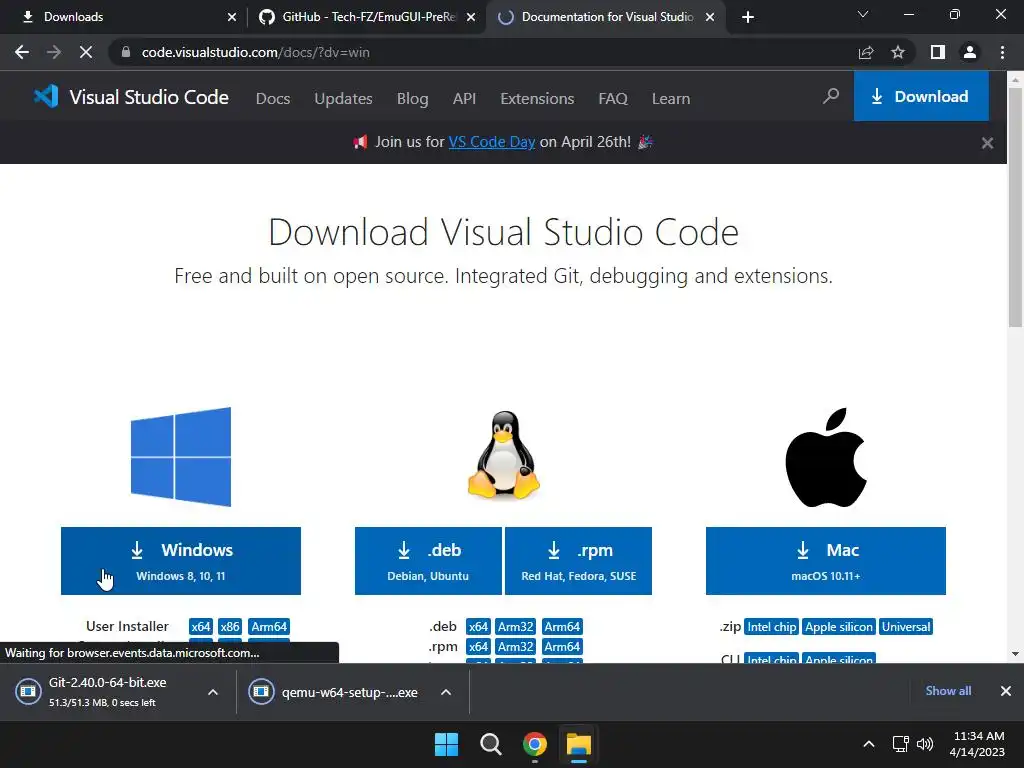Open the Windows Start menu
1024x768 pixels.
447,744
